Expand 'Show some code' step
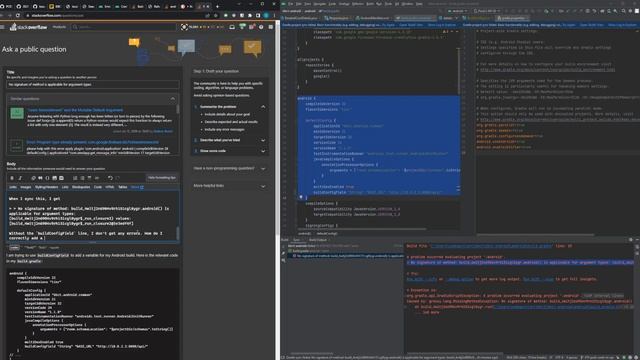This screenshot has height=360, width=640. [263, 151]
